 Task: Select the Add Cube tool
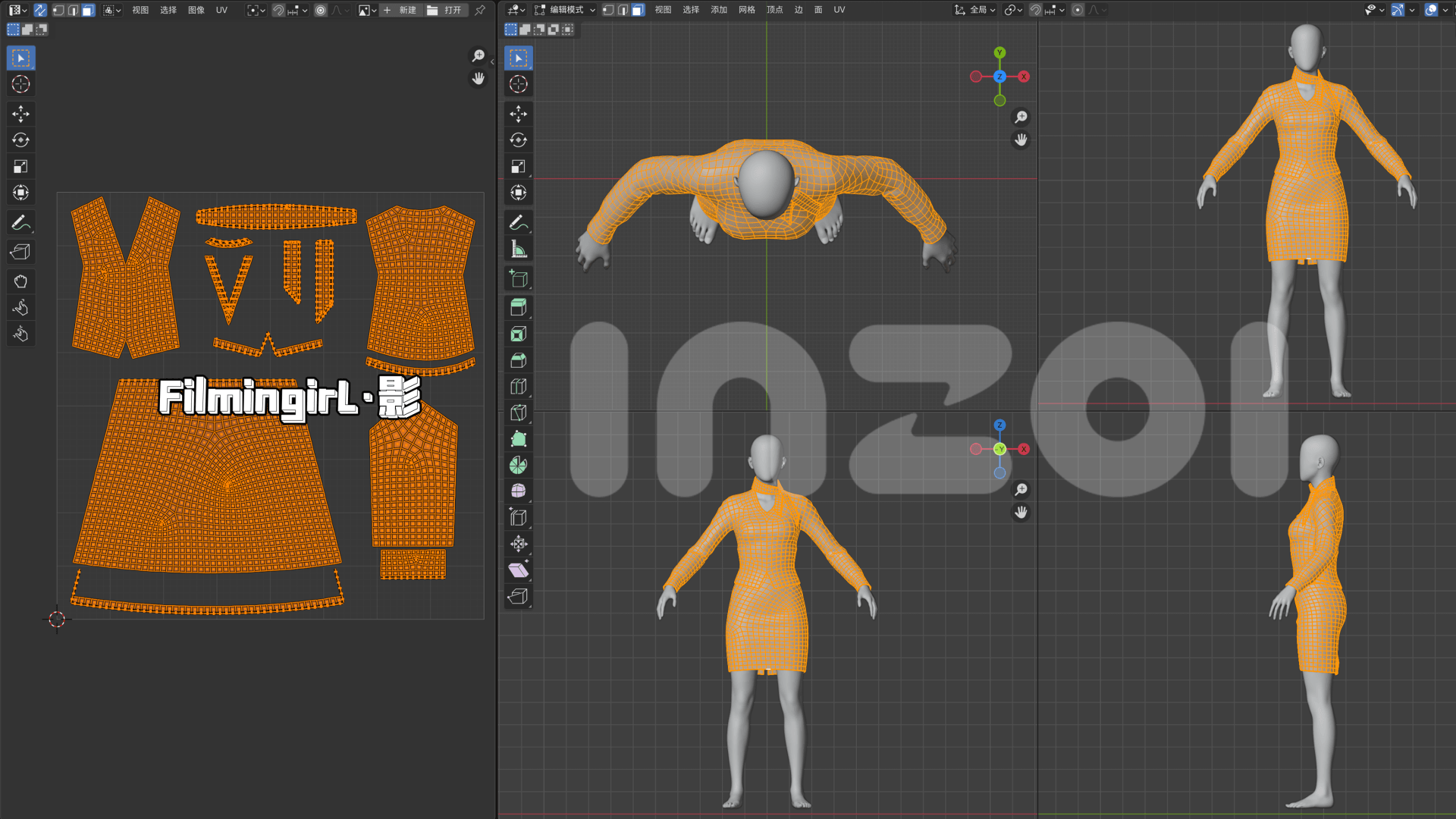coord(519,278)
